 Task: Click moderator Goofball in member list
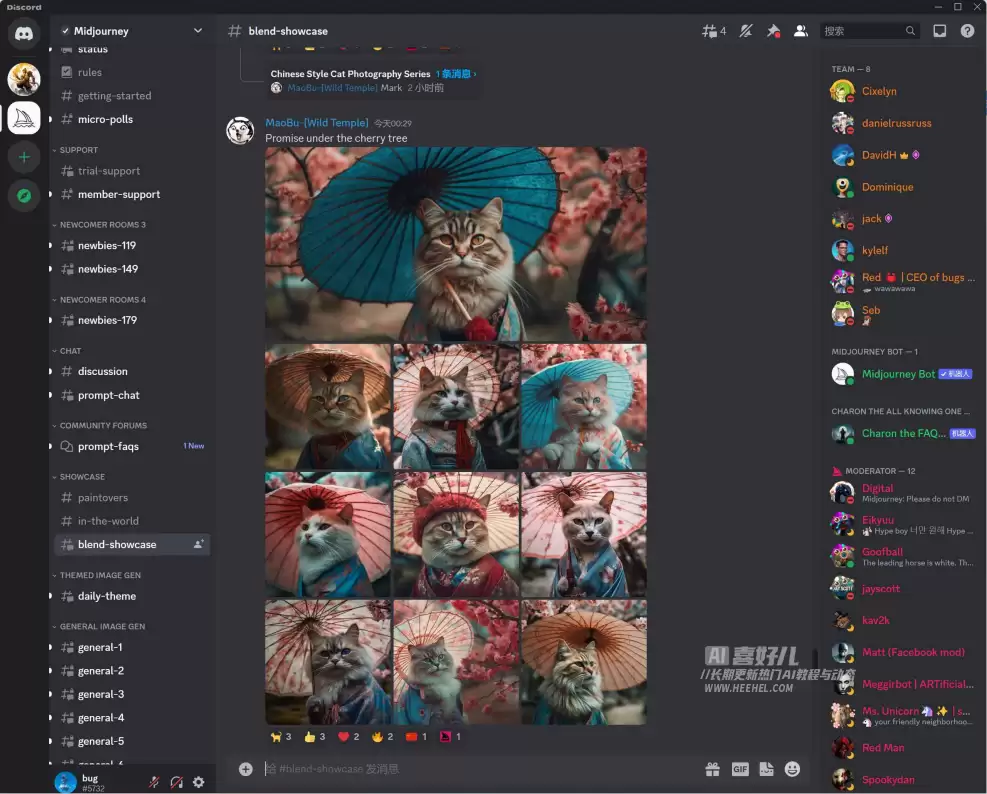903,556
